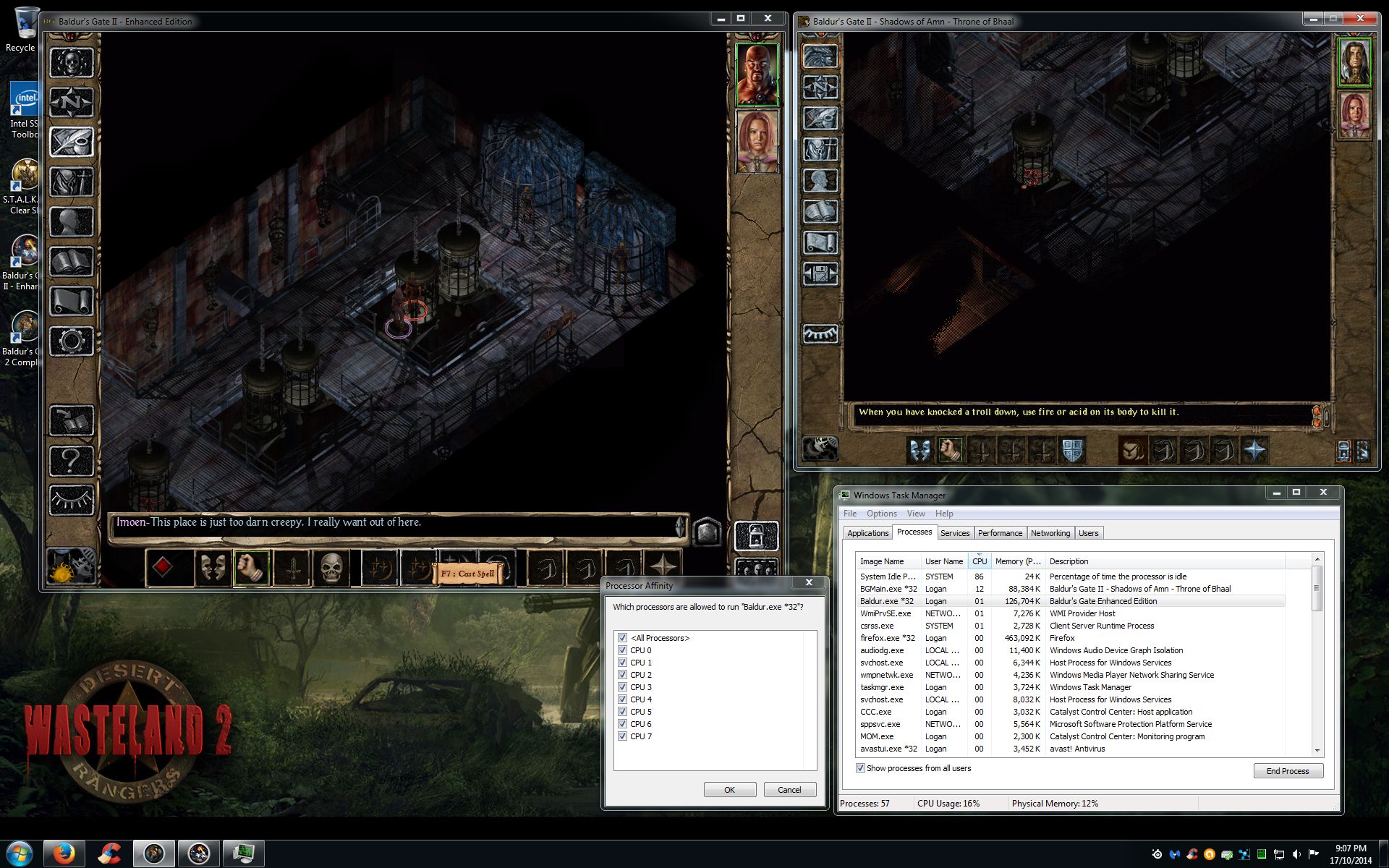Click the rest eye icon in Shadows of Amn window

820,333
